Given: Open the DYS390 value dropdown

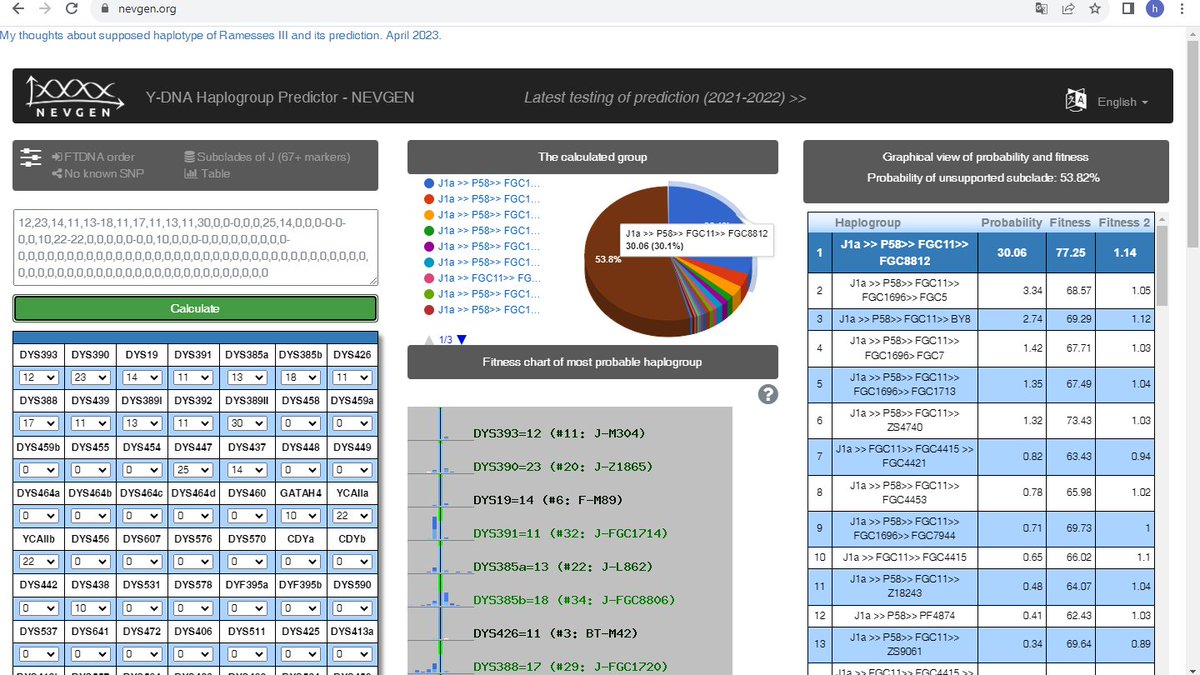Looking at the screenshot, I should coord(90,378).
